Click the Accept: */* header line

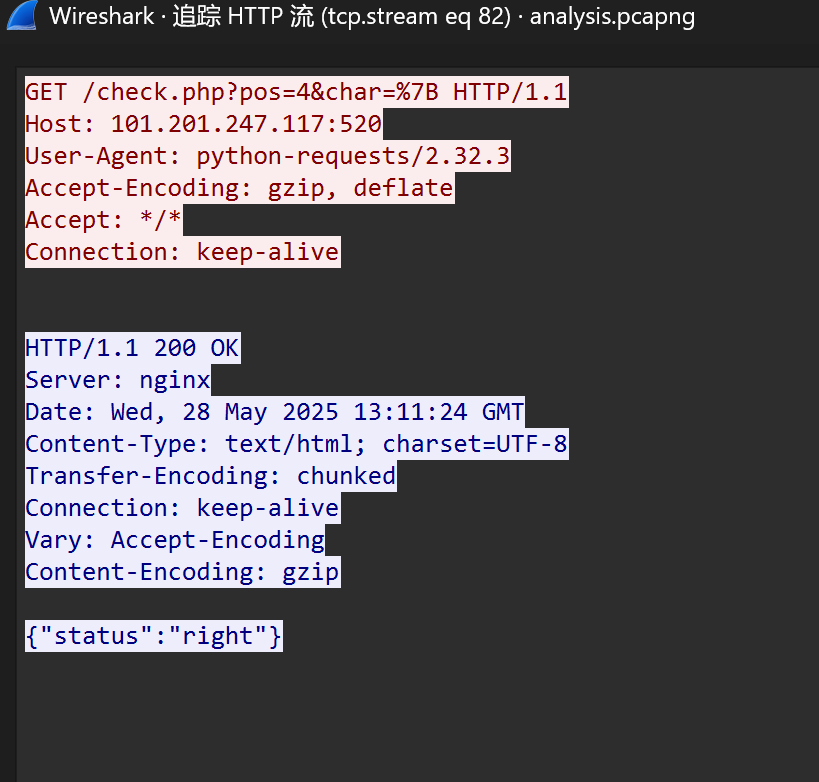pyautogui.click(x=104, y=220)
